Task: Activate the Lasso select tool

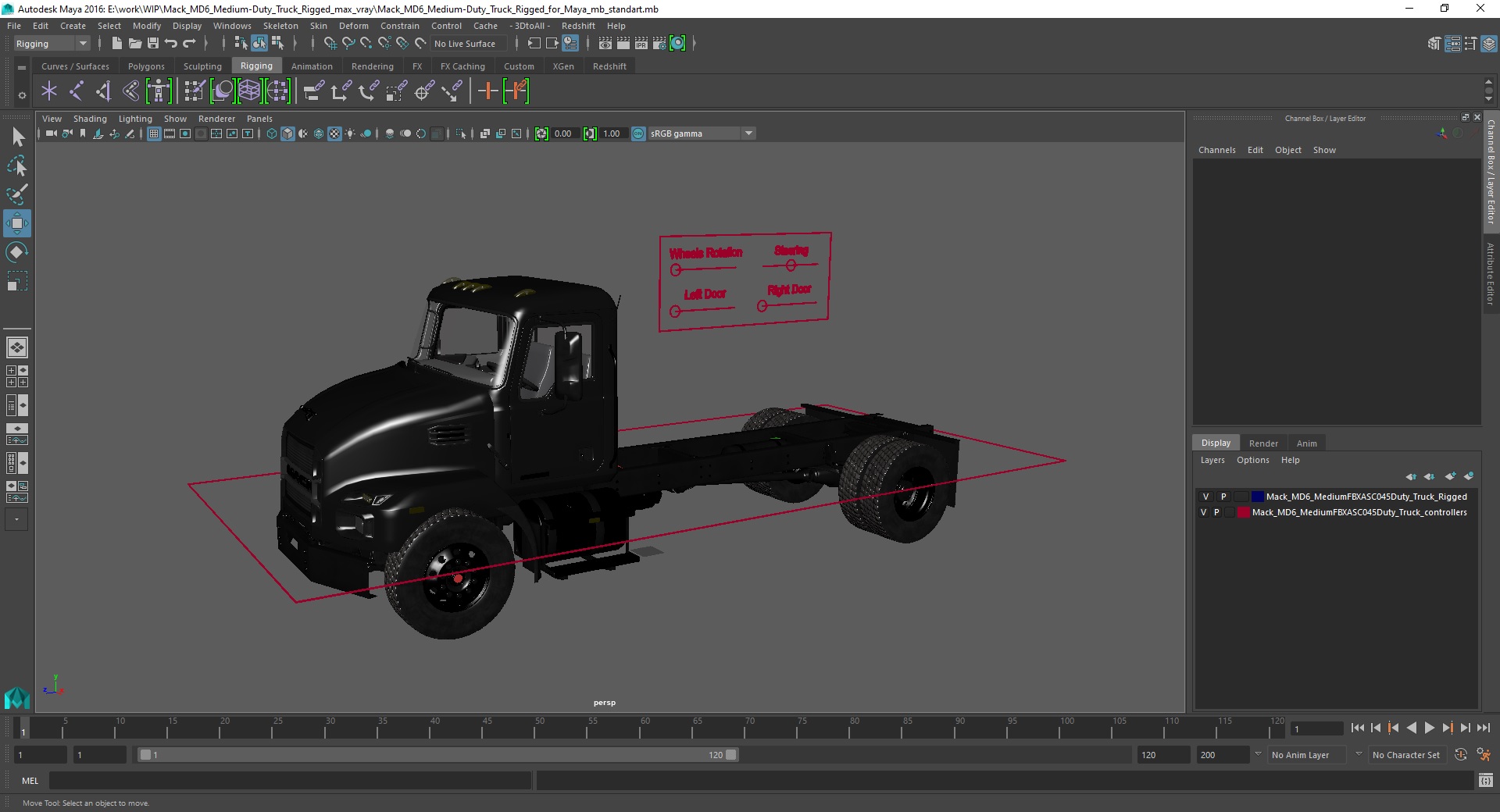Action: click(17, 166)
